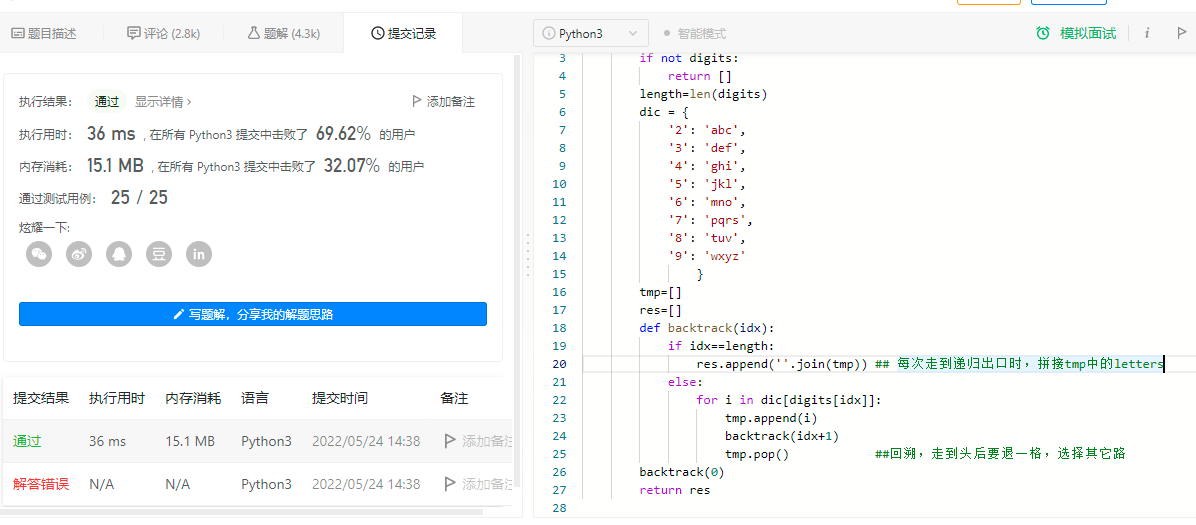Click code line 'if not digits:'
1196x525 pixels.
tap(689, 58)
